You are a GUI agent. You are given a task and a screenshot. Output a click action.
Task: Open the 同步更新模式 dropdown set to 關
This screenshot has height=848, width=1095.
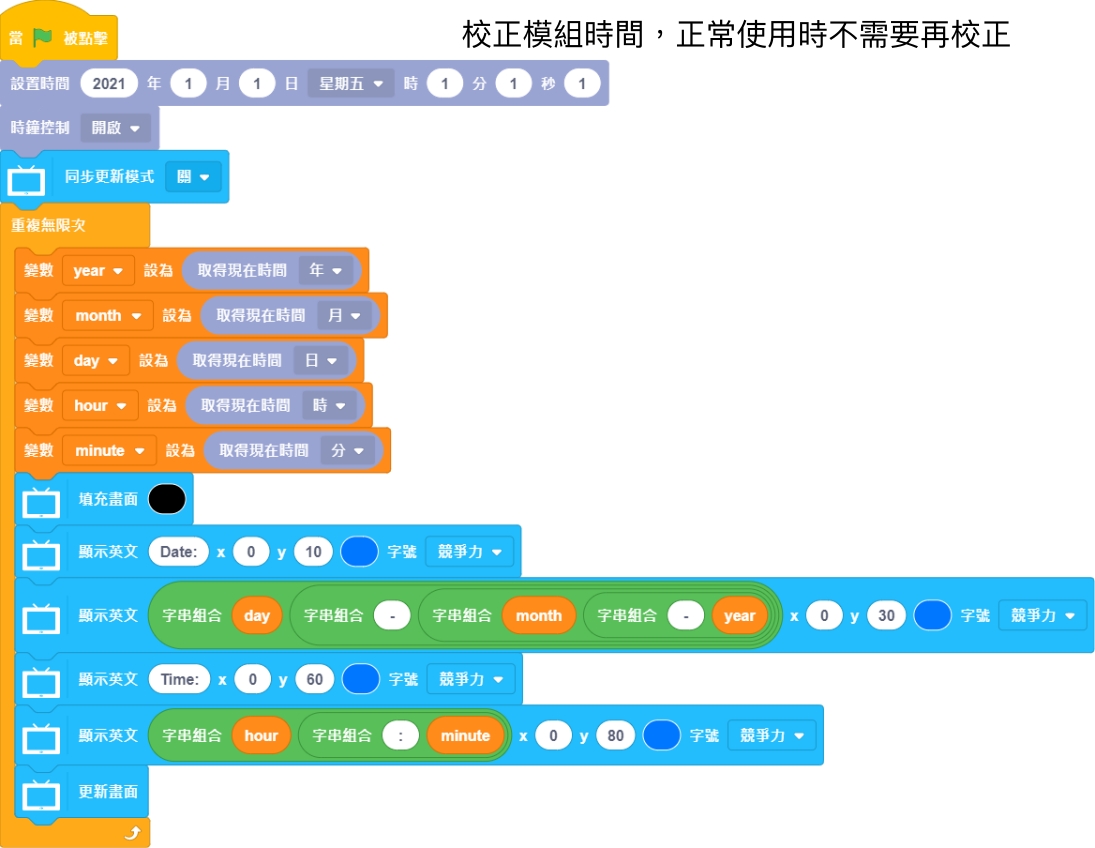click(193, 177)
